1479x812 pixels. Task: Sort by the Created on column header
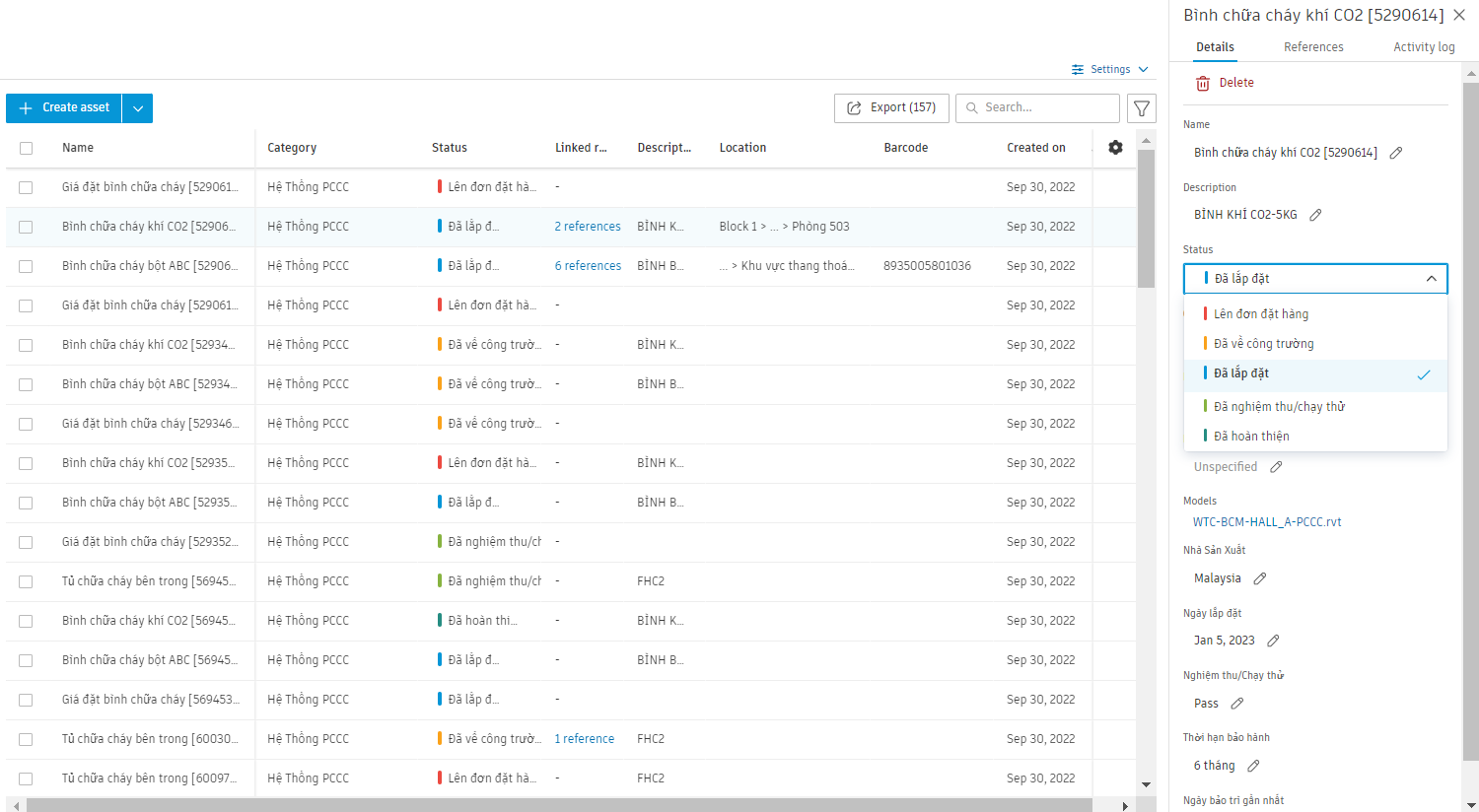[1035, 148]
